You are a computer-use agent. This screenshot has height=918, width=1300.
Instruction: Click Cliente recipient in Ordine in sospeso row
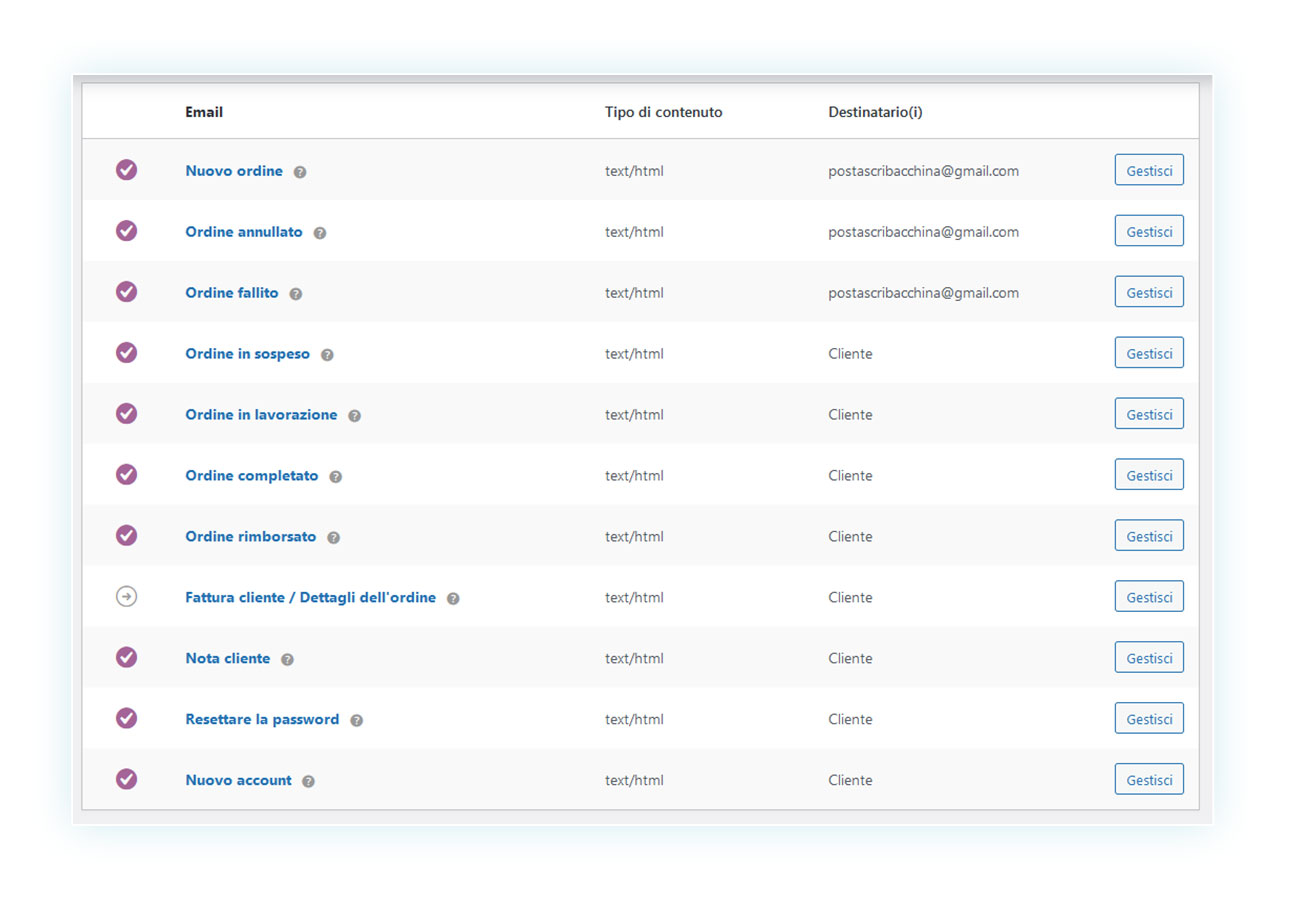tap(850, 354)
